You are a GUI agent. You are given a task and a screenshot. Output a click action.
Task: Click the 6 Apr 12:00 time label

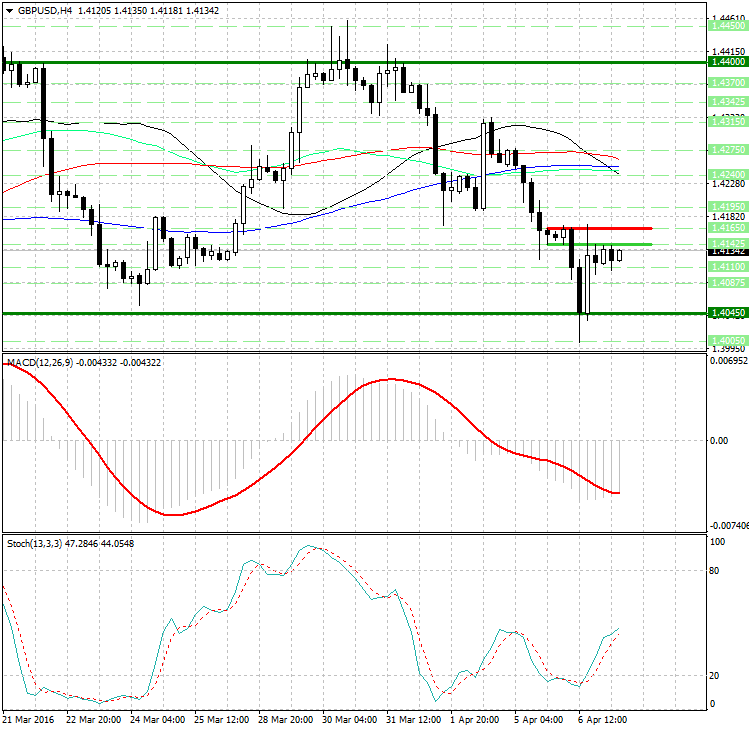(604, 719)
